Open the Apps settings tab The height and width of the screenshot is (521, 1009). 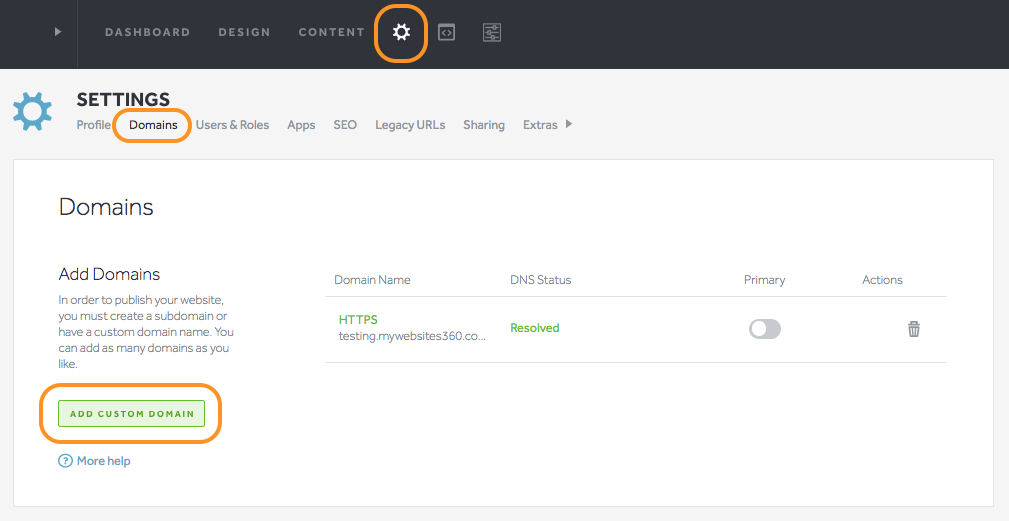click(301, 125)
